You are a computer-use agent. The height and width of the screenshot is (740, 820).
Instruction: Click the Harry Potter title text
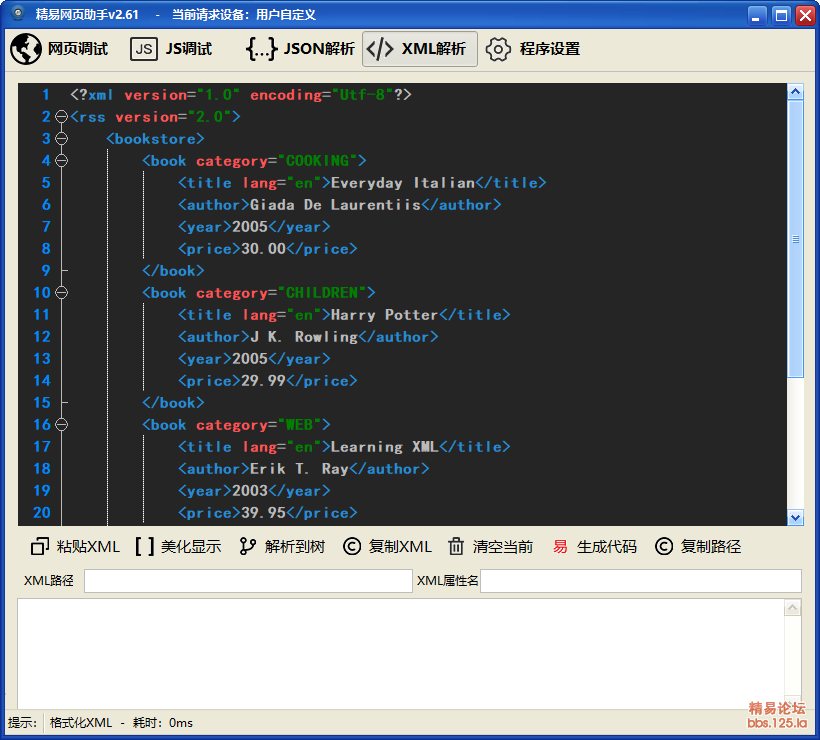[x=384, y=315]
